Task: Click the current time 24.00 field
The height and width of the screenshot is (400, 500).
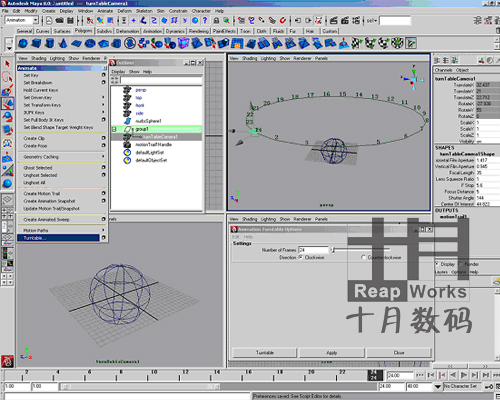Action: click(x=400, y=375)
